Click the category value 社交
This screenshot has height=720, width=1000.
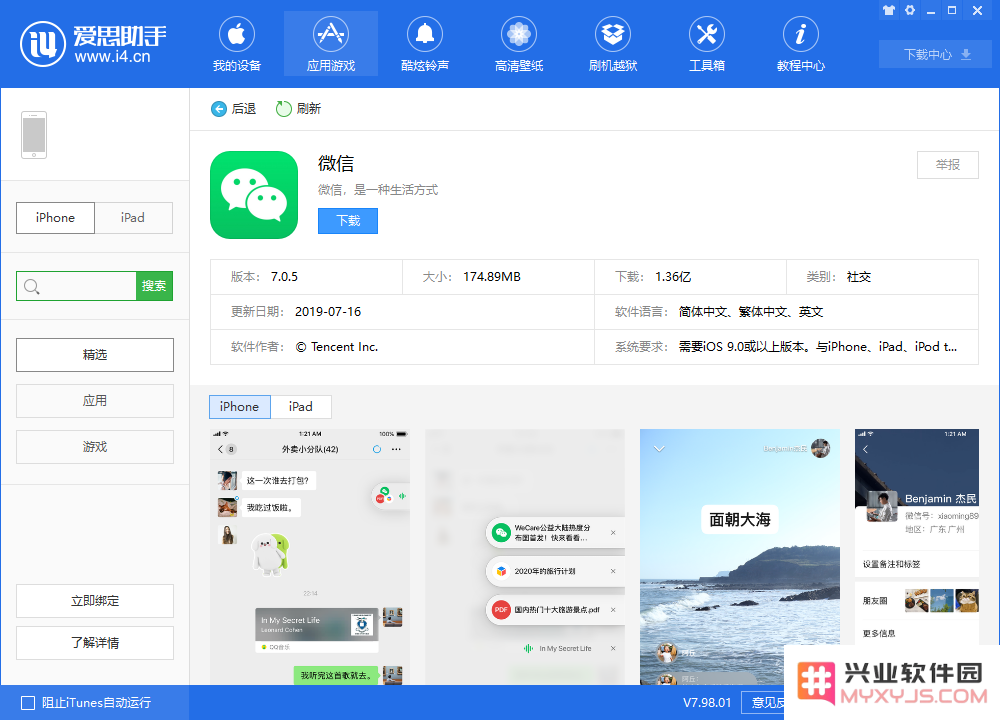[x=859, y=277]
